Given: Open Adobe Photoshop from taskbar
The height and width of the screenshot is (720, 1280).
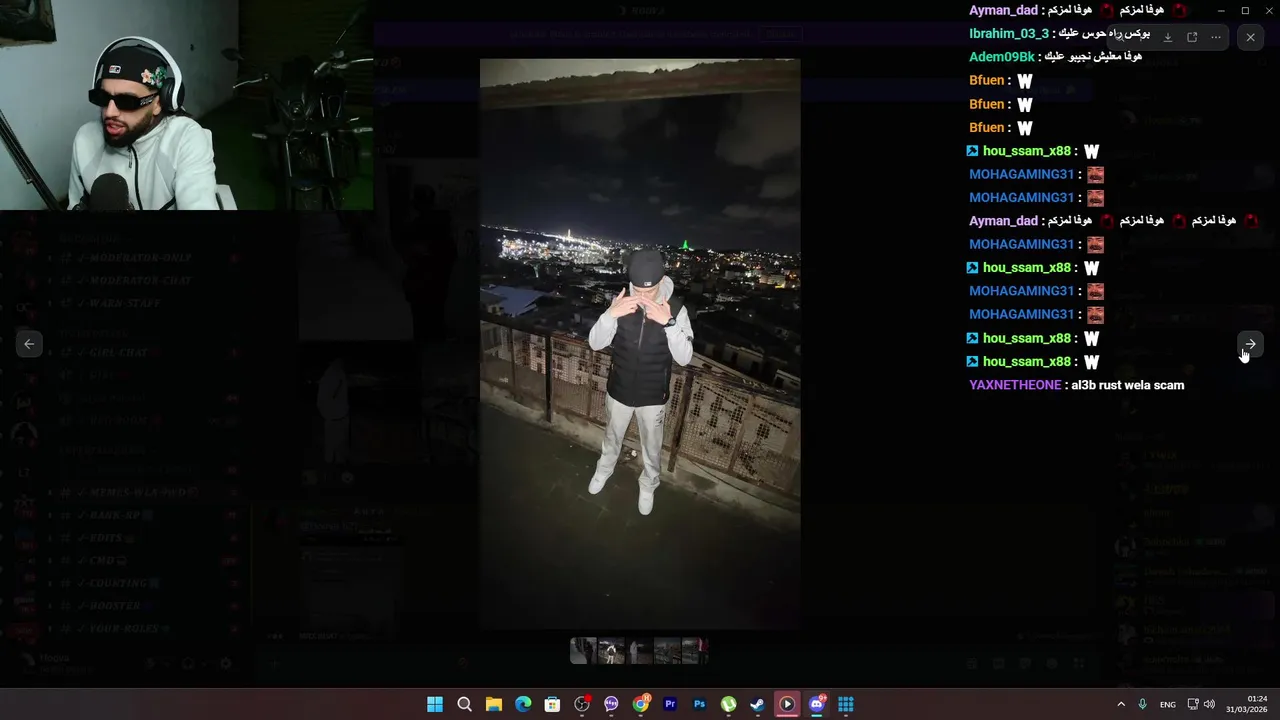Looking at the screenshot, I should click(x=700, y=704).
